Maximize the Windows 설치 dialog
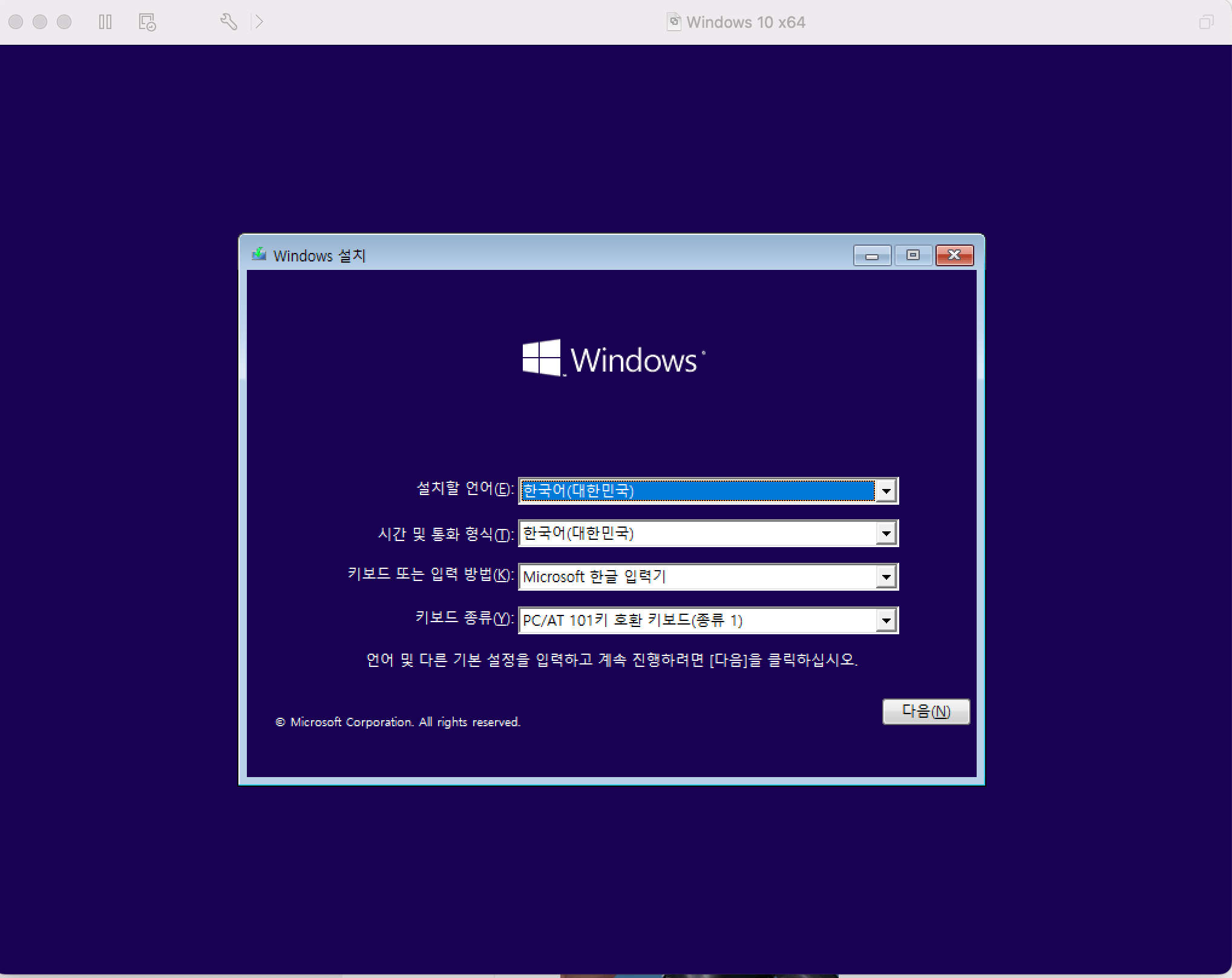This screenshot has height=978, width=1232. pyautogui.click(x=913, y=255)
